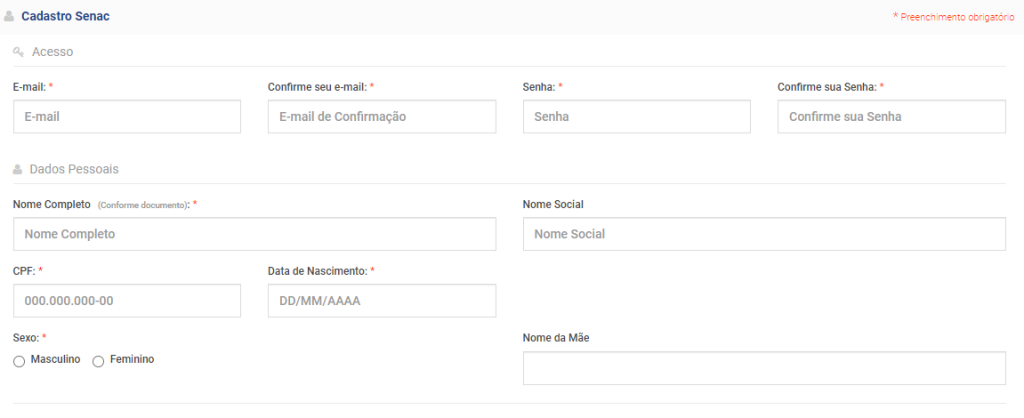
Task: Click the Data de Nascimento date field
Action: [382, 301]
